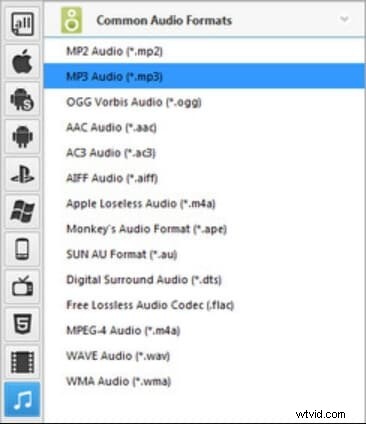
Task: Select the film strip video category
Action: pyautogui.click(x=22, y=362)
